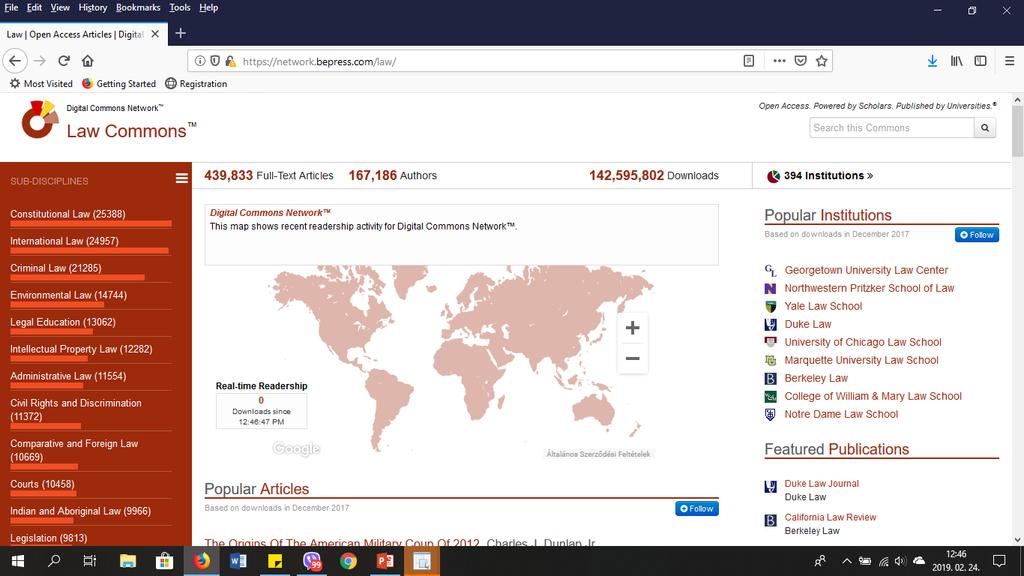This screenshot has width=1024, height=576.
Task: Click the search magnifier button
Action: click(x=985, y=128)
